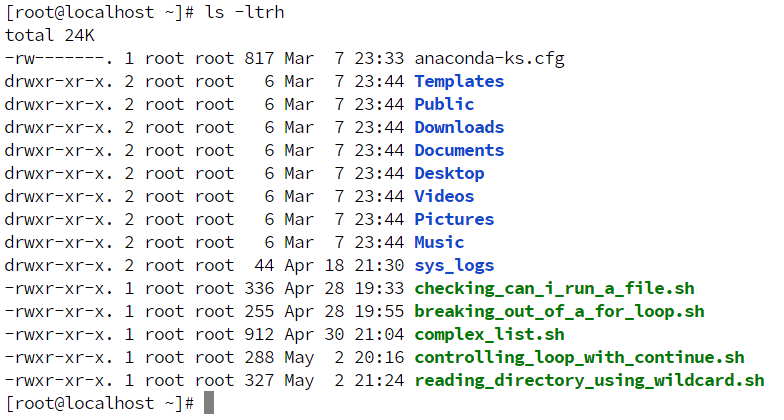Click the 'total 24K' output line
The width and height of the screenshot is (784, 420).
coord(50,35)
